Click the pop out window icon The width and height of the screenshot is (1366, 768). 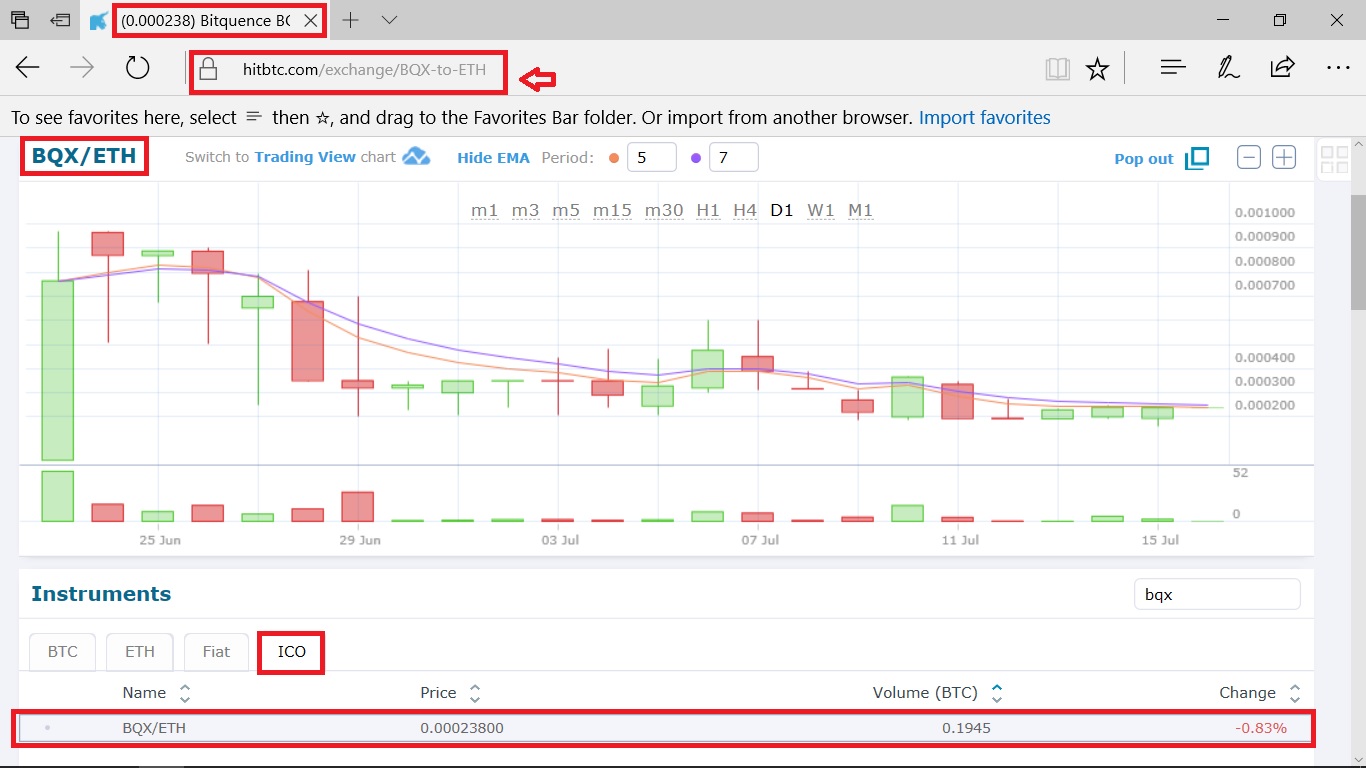(x=1197, y=158)
